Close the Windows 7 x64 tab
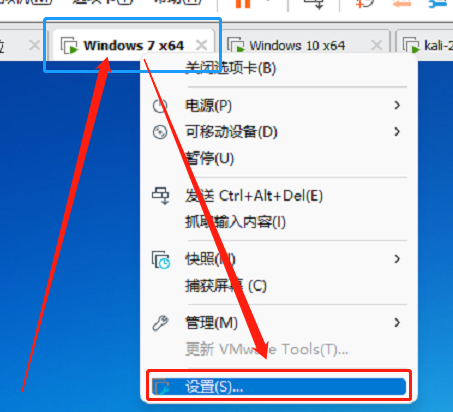453x412 pixels. [201, 45]
